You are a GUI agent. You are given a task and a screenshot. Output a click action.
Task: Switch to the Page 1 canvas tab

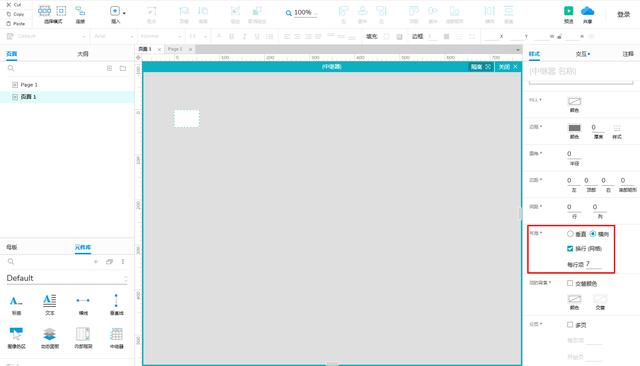pos(175,49)
